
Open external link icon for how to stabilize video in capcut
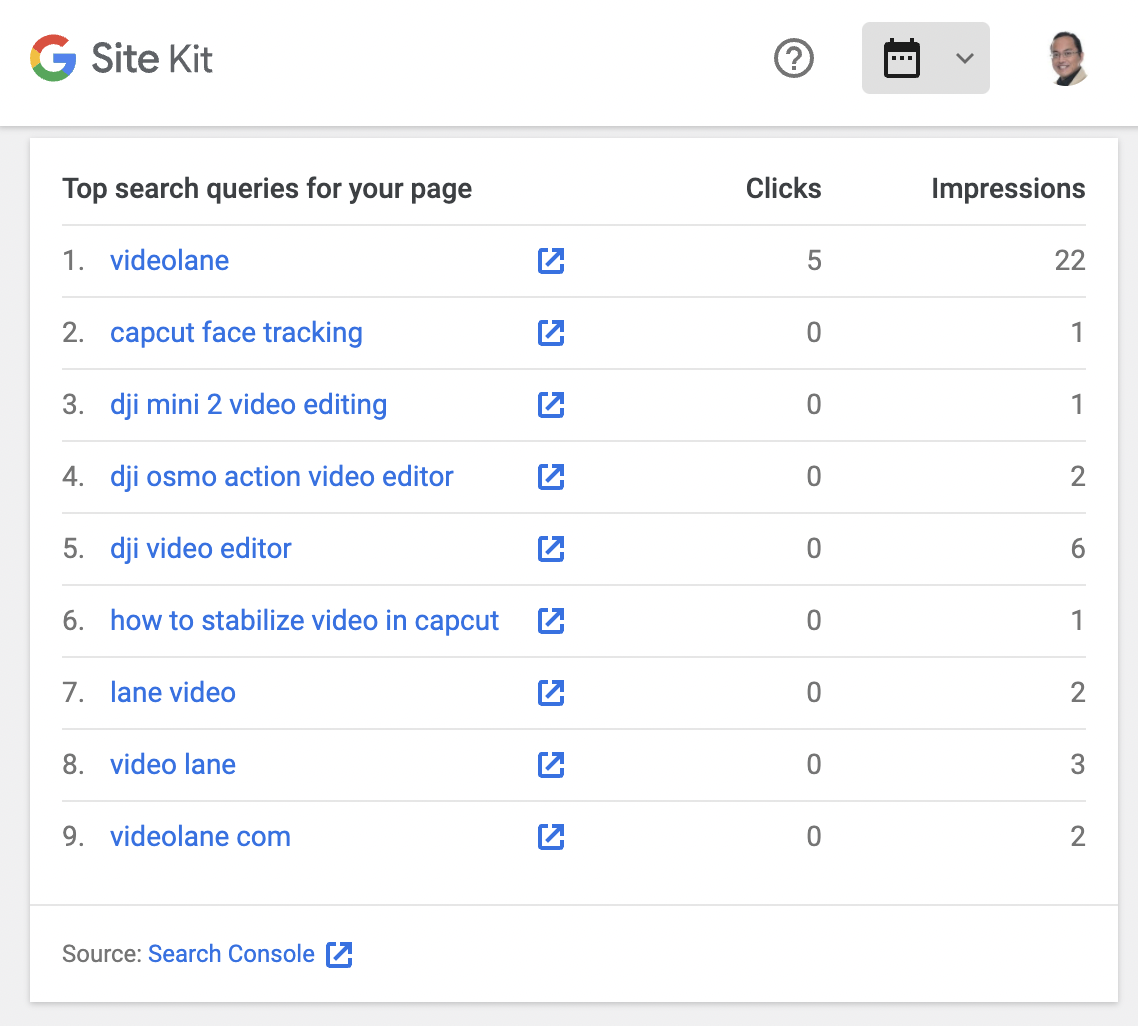pos(551,620)
